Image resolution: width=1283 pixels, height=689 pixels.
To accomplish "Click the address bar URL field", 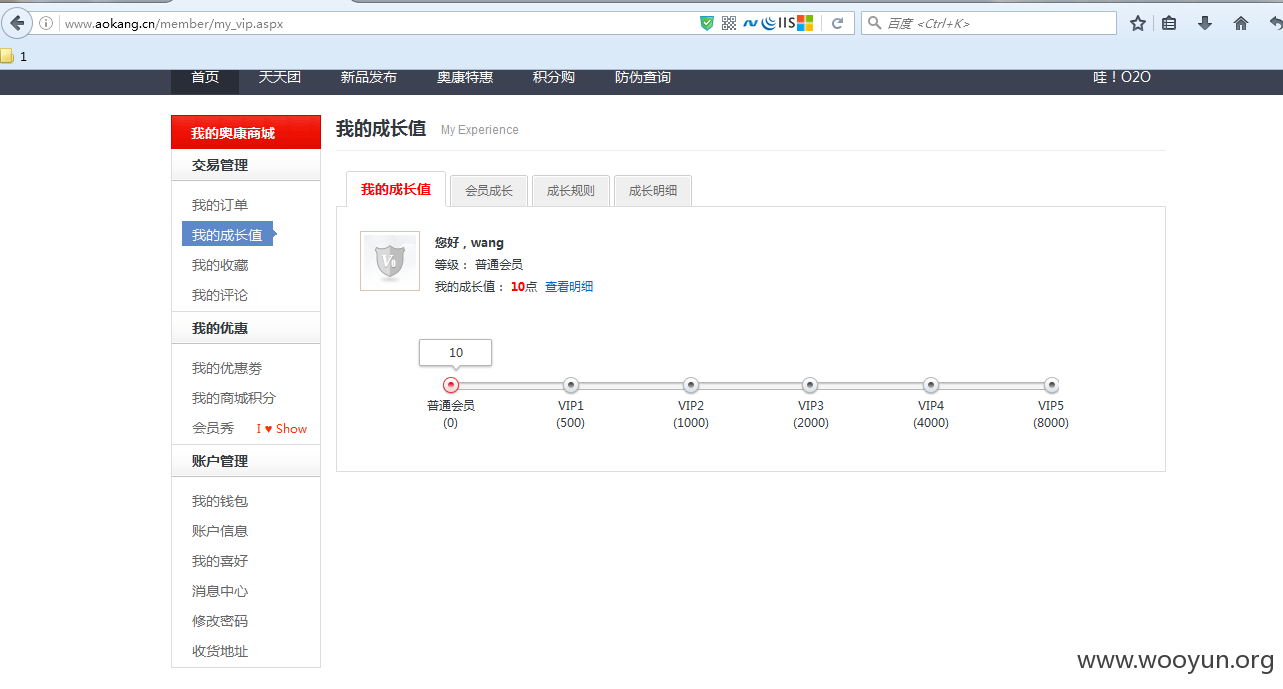I will pyautogui.click(x=375, y=23).
